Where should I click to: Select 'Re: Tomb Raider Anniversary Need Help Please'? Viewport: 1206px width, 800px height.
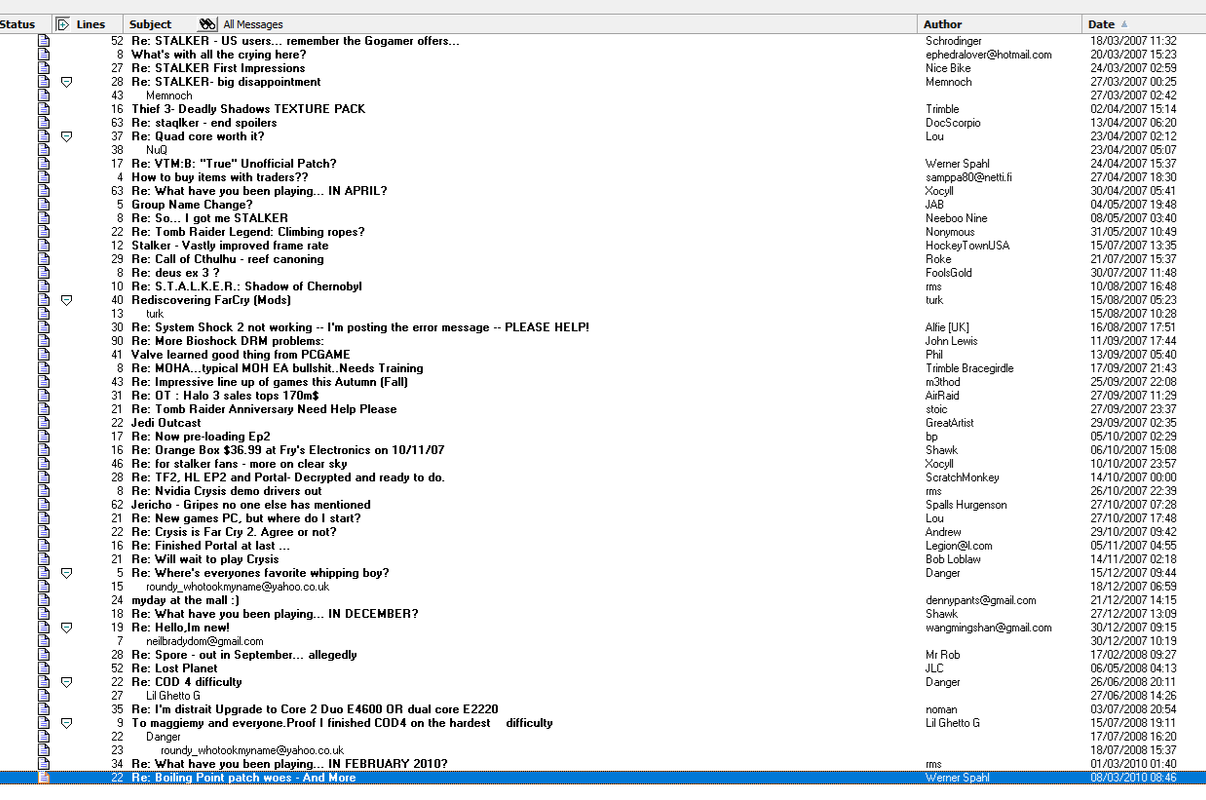(264, 410)
